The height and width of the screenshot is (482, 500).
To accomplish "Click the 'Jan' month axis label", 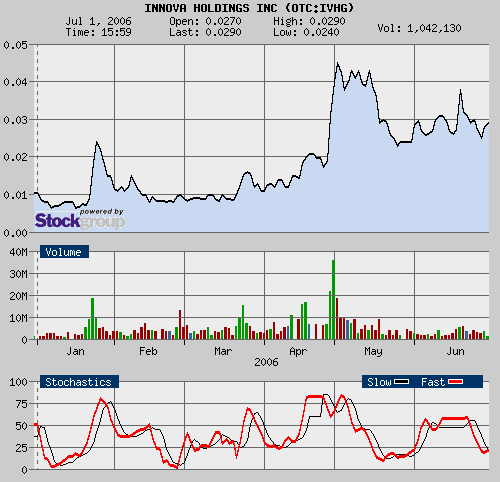I will pyautogui.click(x=75, y=351).
